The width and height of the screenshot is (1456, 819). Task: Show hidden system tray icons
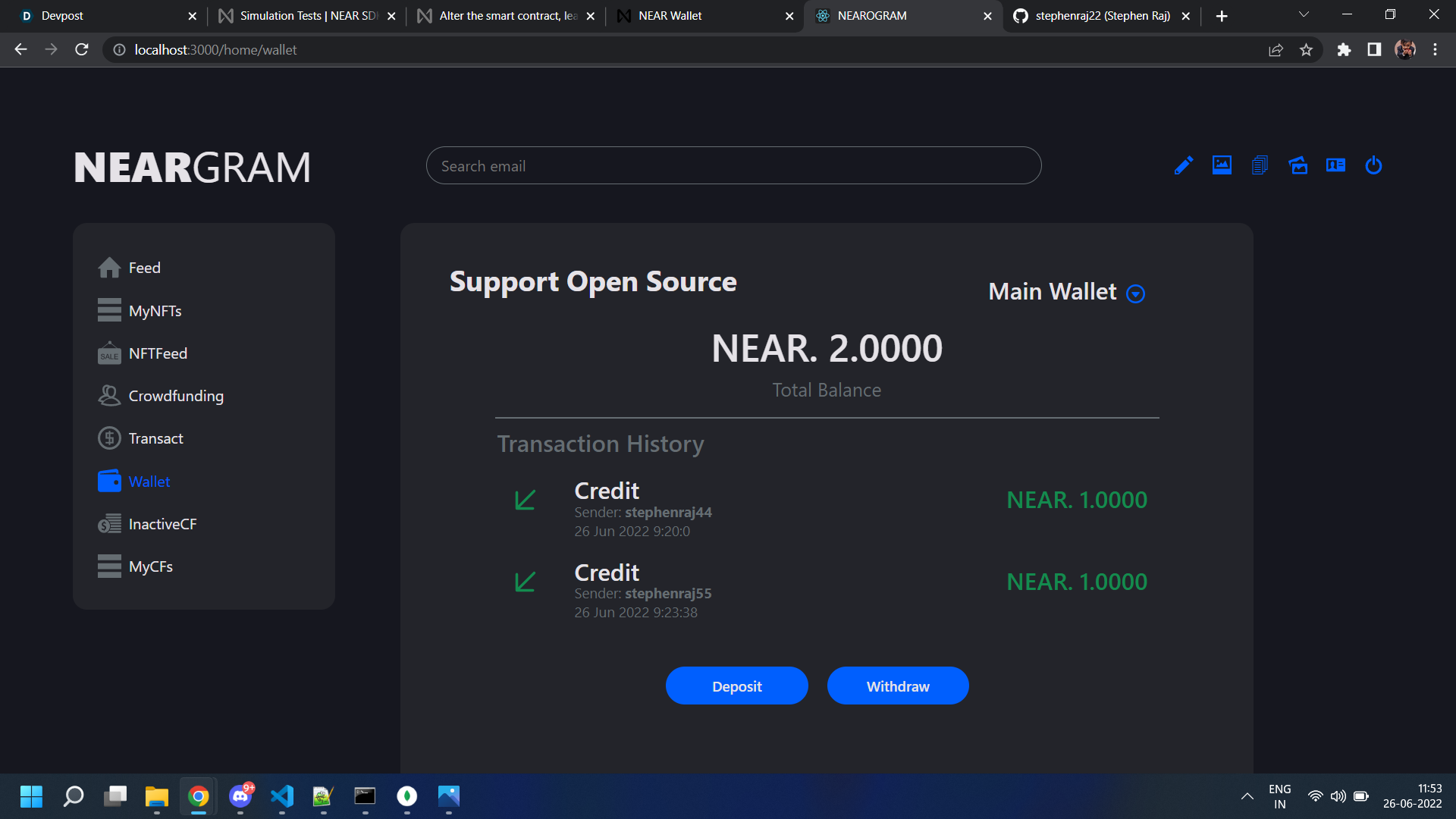(x=1247, y=796)
